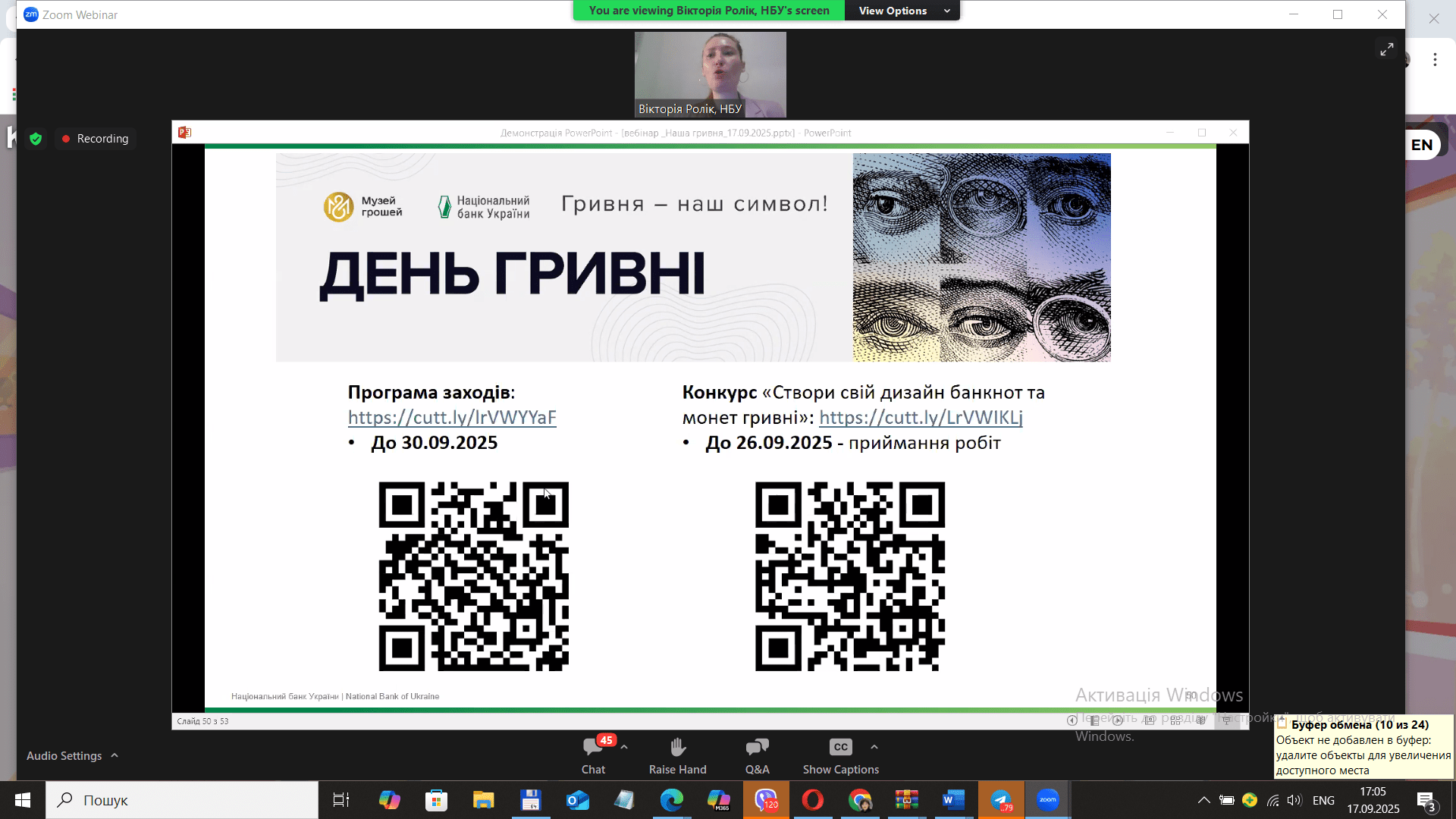The height and width of the screenshot is (819, 1456).
Task: Switch to Slide Sorter view in PowerPoint
Action: pos(1175,720)
